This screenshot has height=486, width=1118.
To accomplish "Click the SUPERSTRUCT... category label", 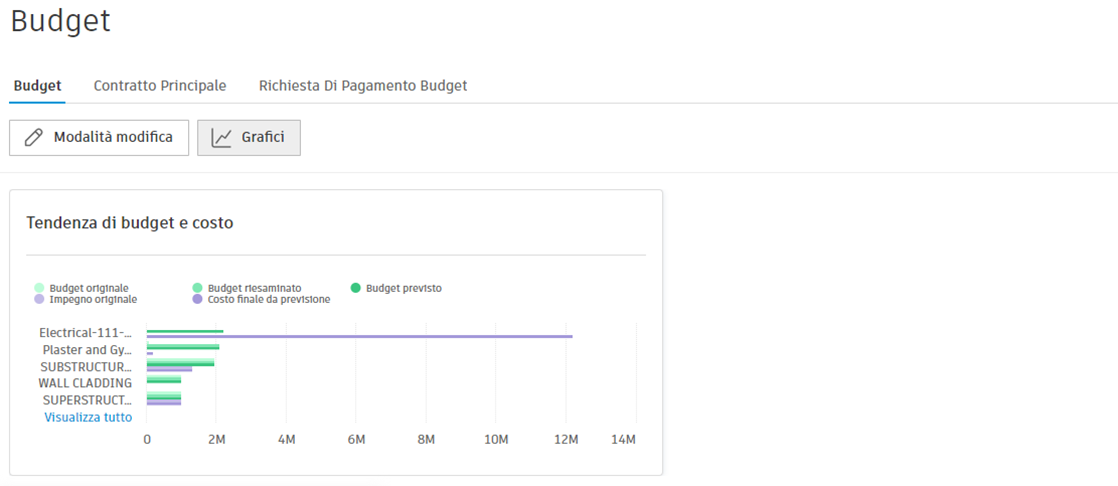I will pyautogui.click(x=88, y=400).
